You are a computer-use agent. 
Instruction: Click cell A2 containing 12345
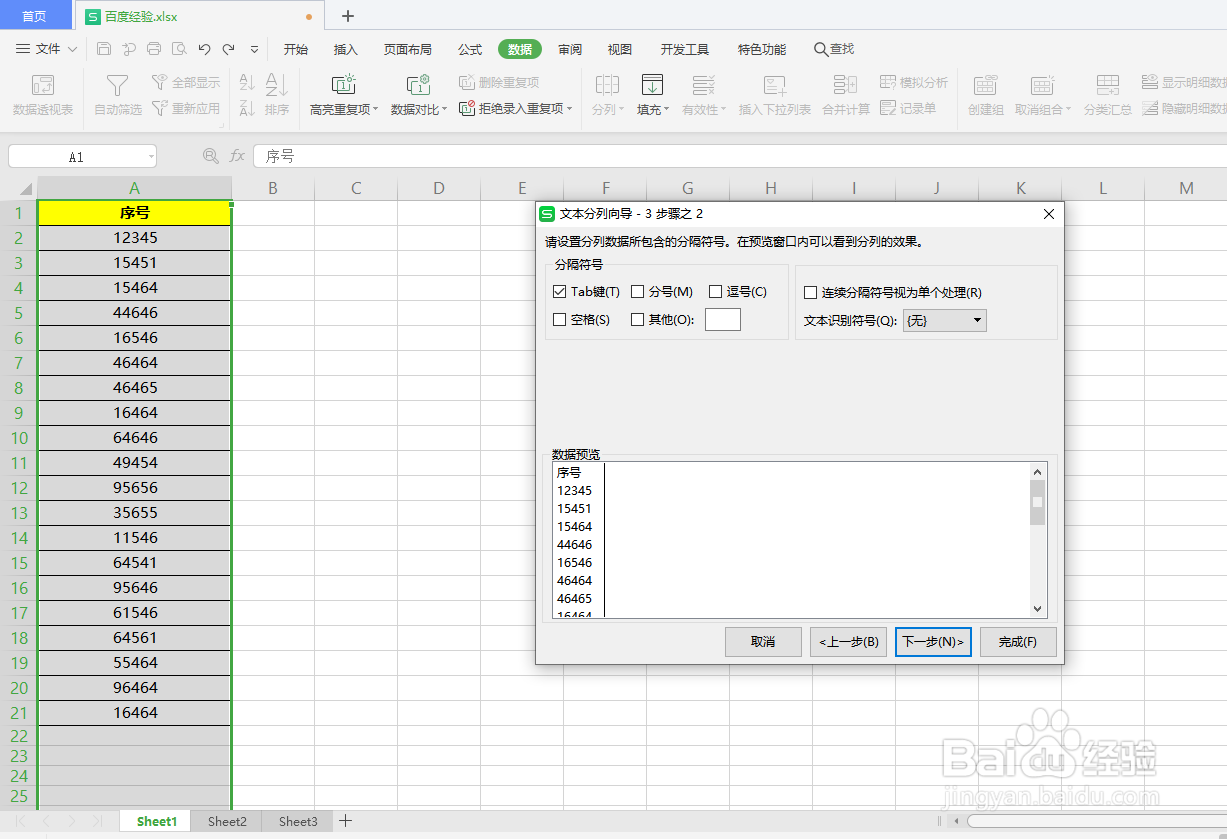pos(135,238)
